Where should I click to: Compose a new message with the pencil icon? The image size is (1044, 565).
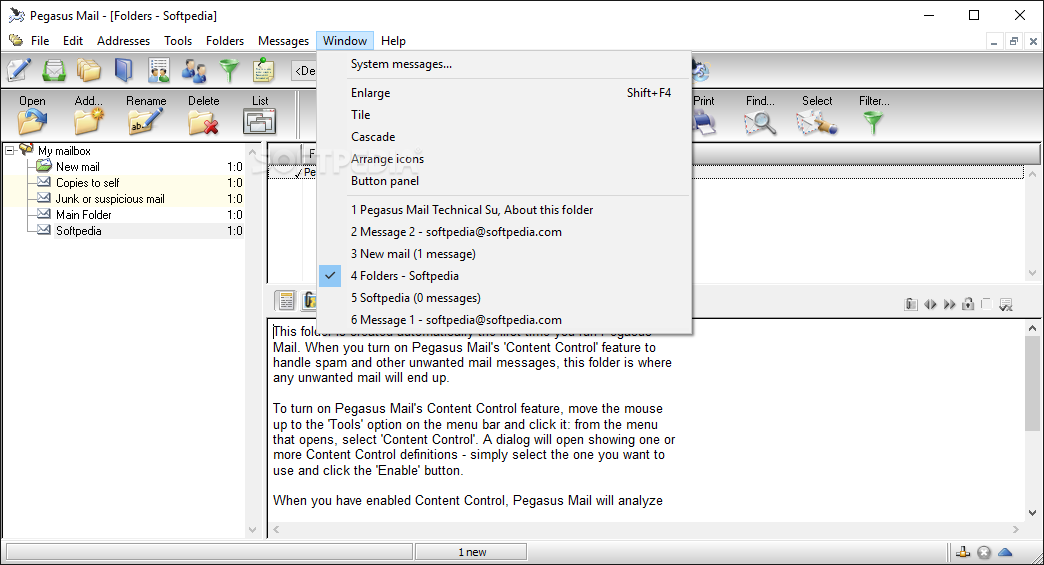point(18,70)
